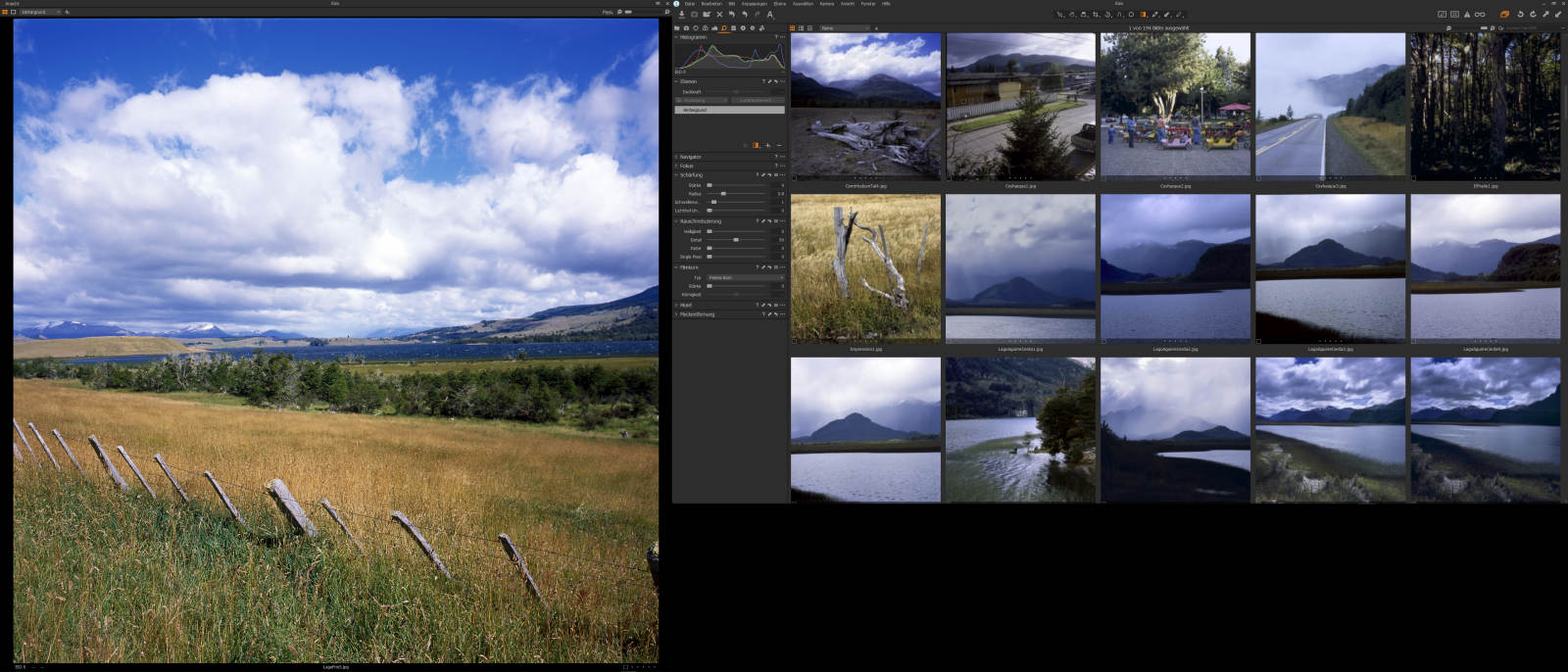
Task: Toggle the exposure warning triangle
Action: point(1467,15)
